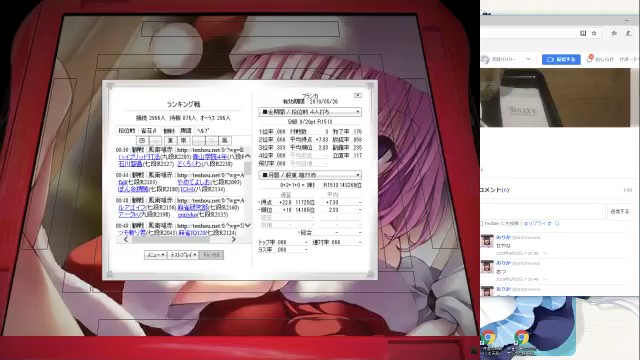Click the コメント section heading
The image size is (640, 360).
tap(495, 190)
